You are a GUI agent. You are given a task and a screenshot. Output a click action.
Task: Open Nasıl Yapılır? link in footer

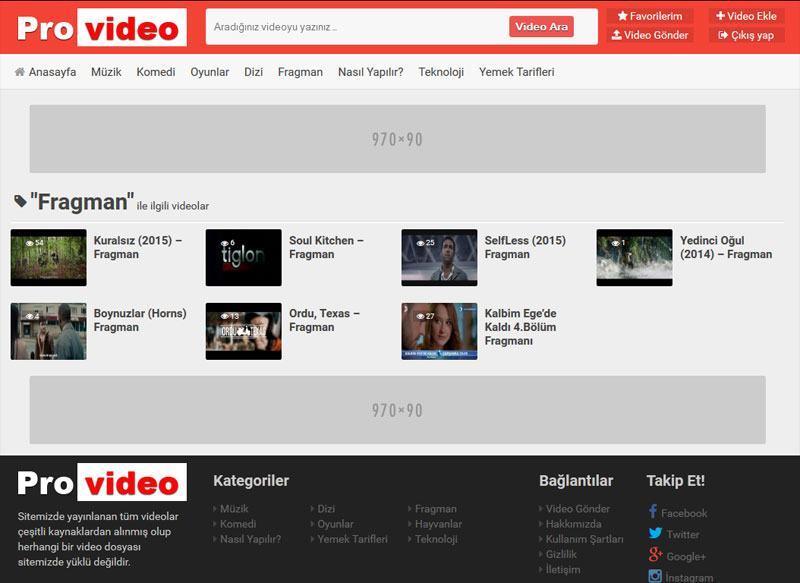point(250,539)
